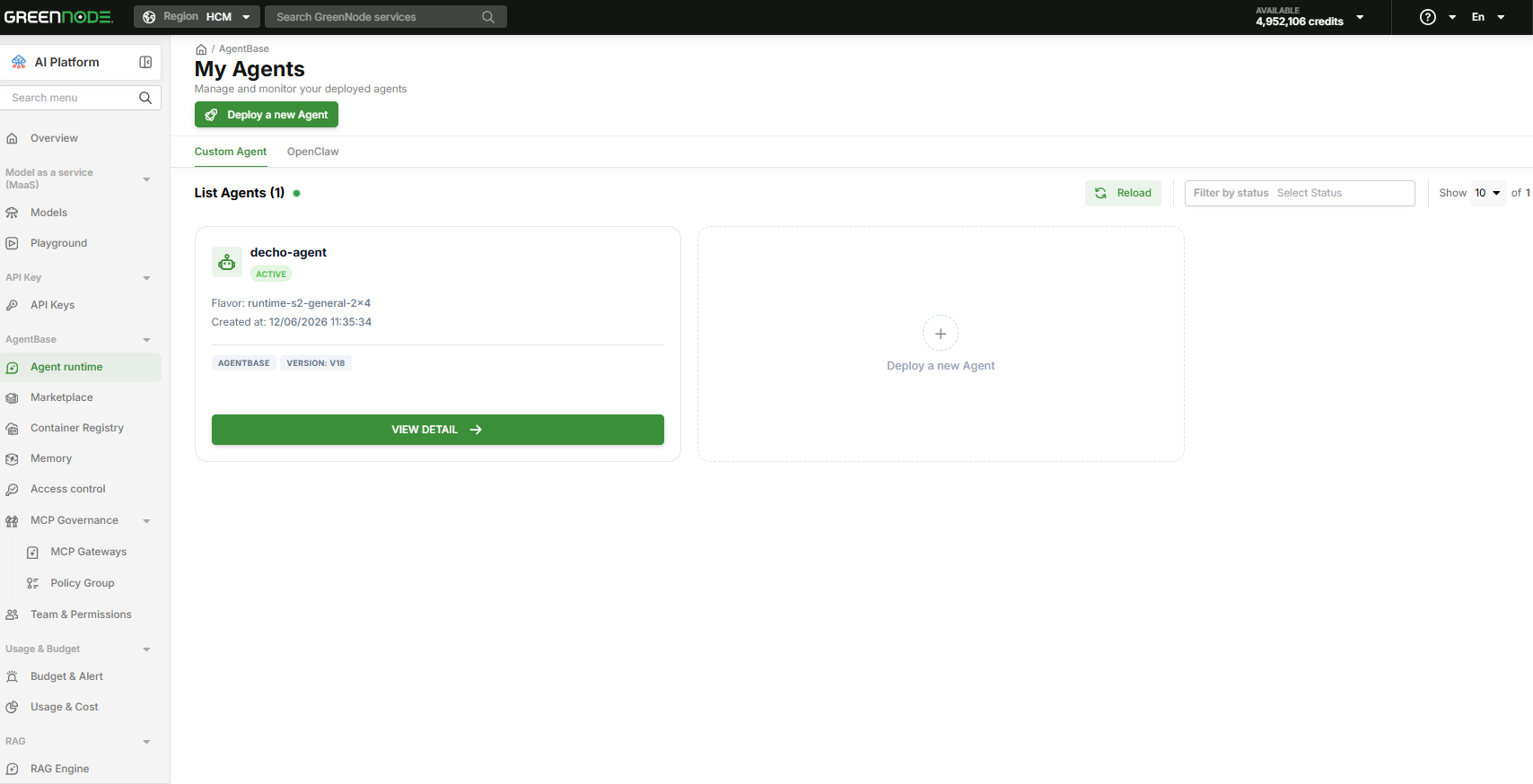
Task: Click the Deploy a new Agent placeholder card
Action: (x=941, y=344)
